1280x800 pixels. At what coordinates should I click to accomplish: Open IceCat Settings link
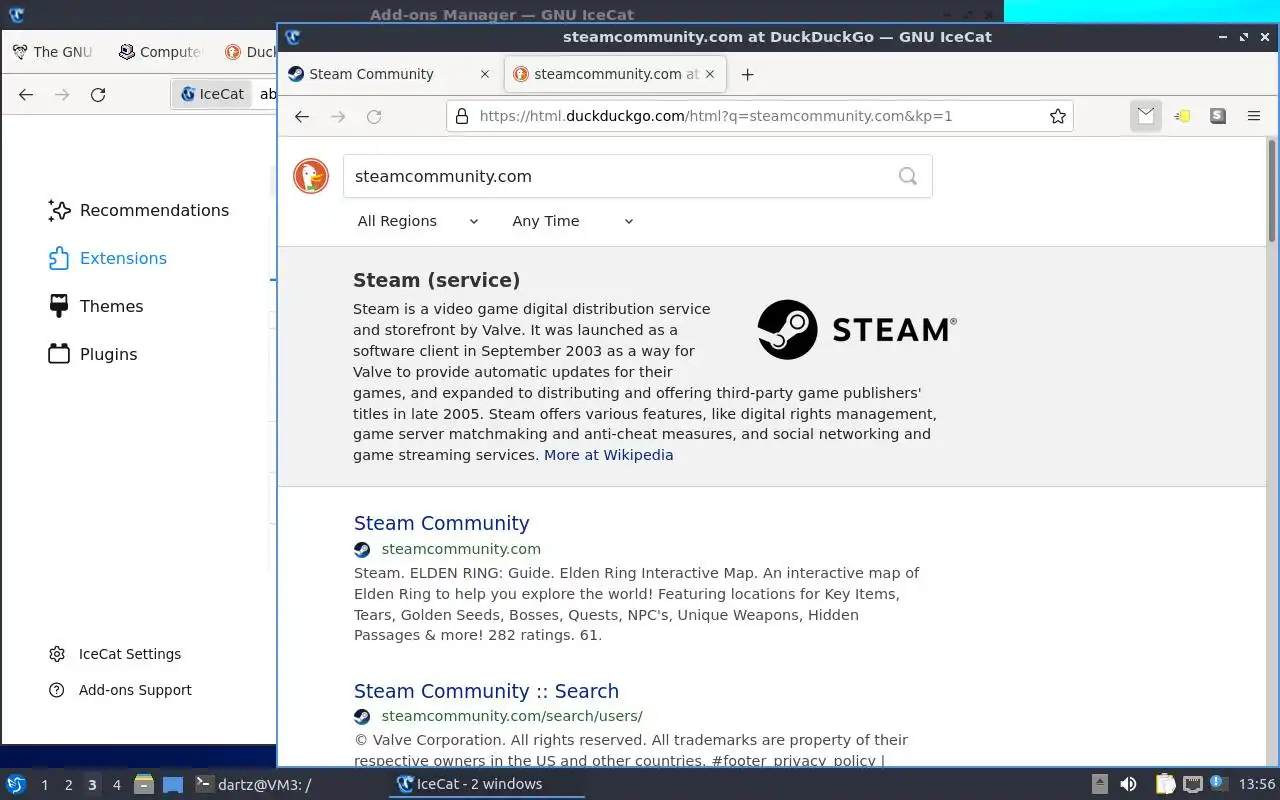tap(116, 654)
